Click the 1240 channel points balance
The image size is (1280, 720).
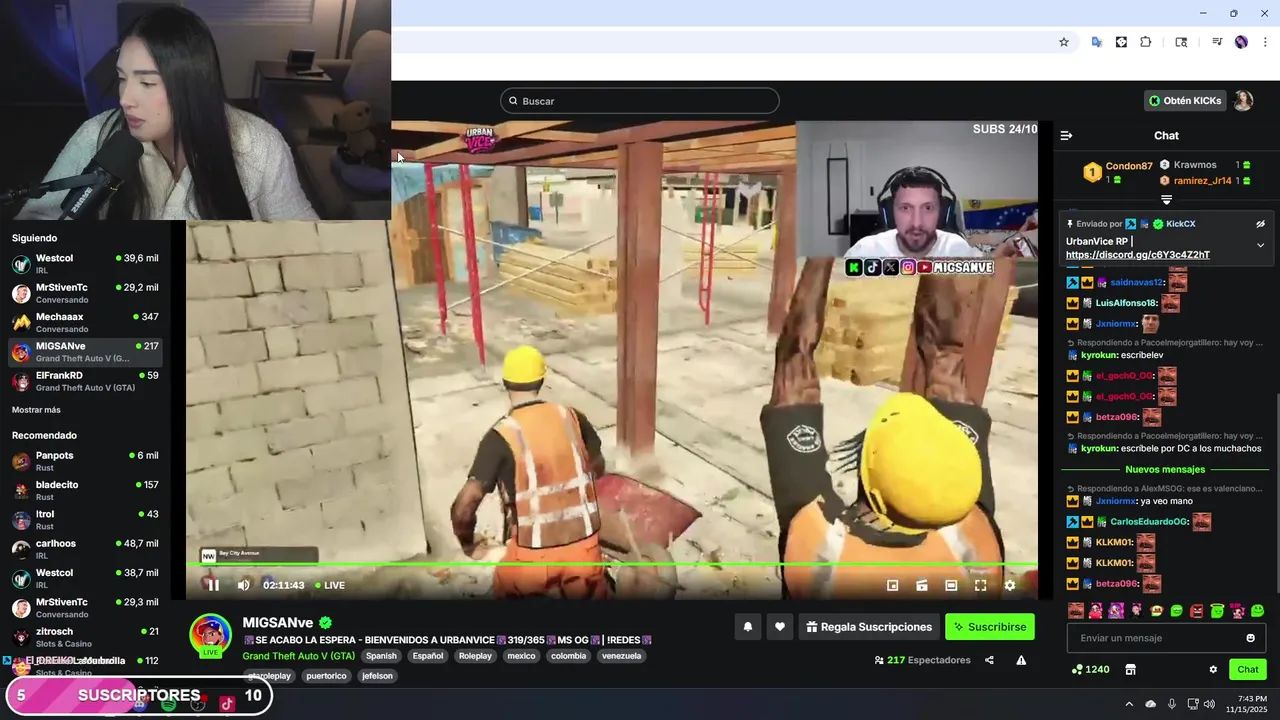(x=1090, y=670)
